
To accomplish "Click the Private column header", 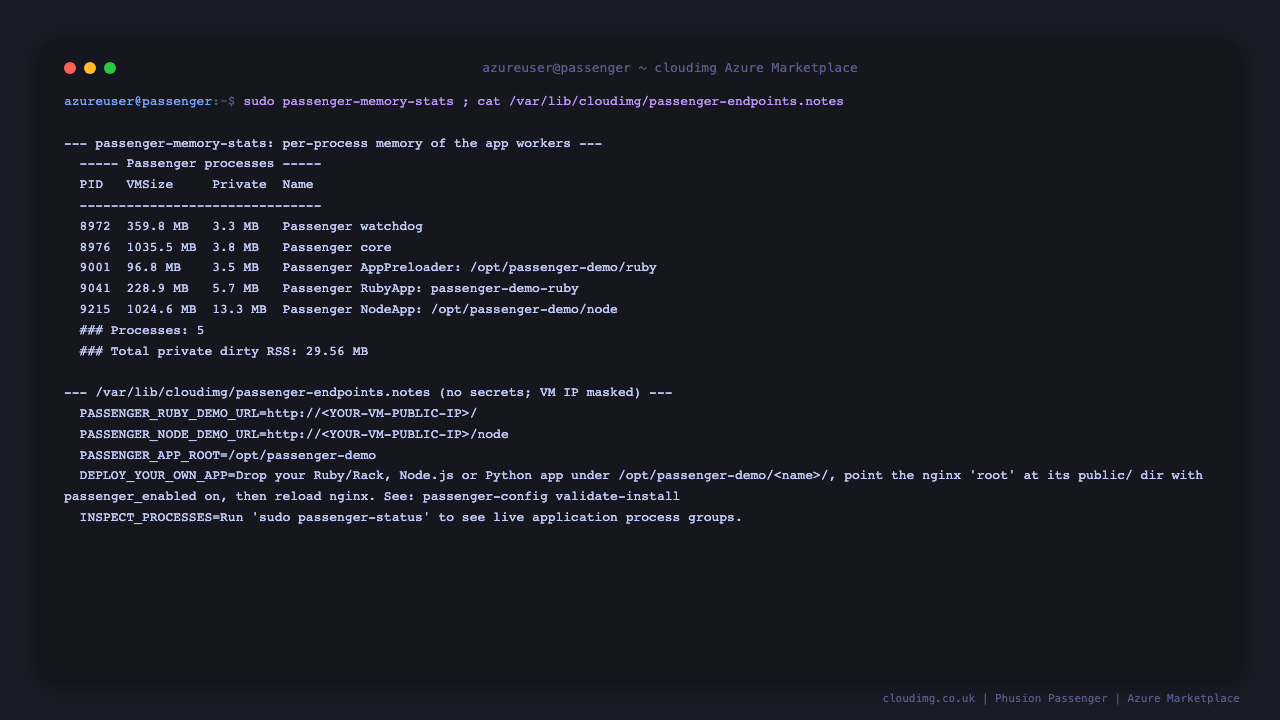I will (239, 184).
